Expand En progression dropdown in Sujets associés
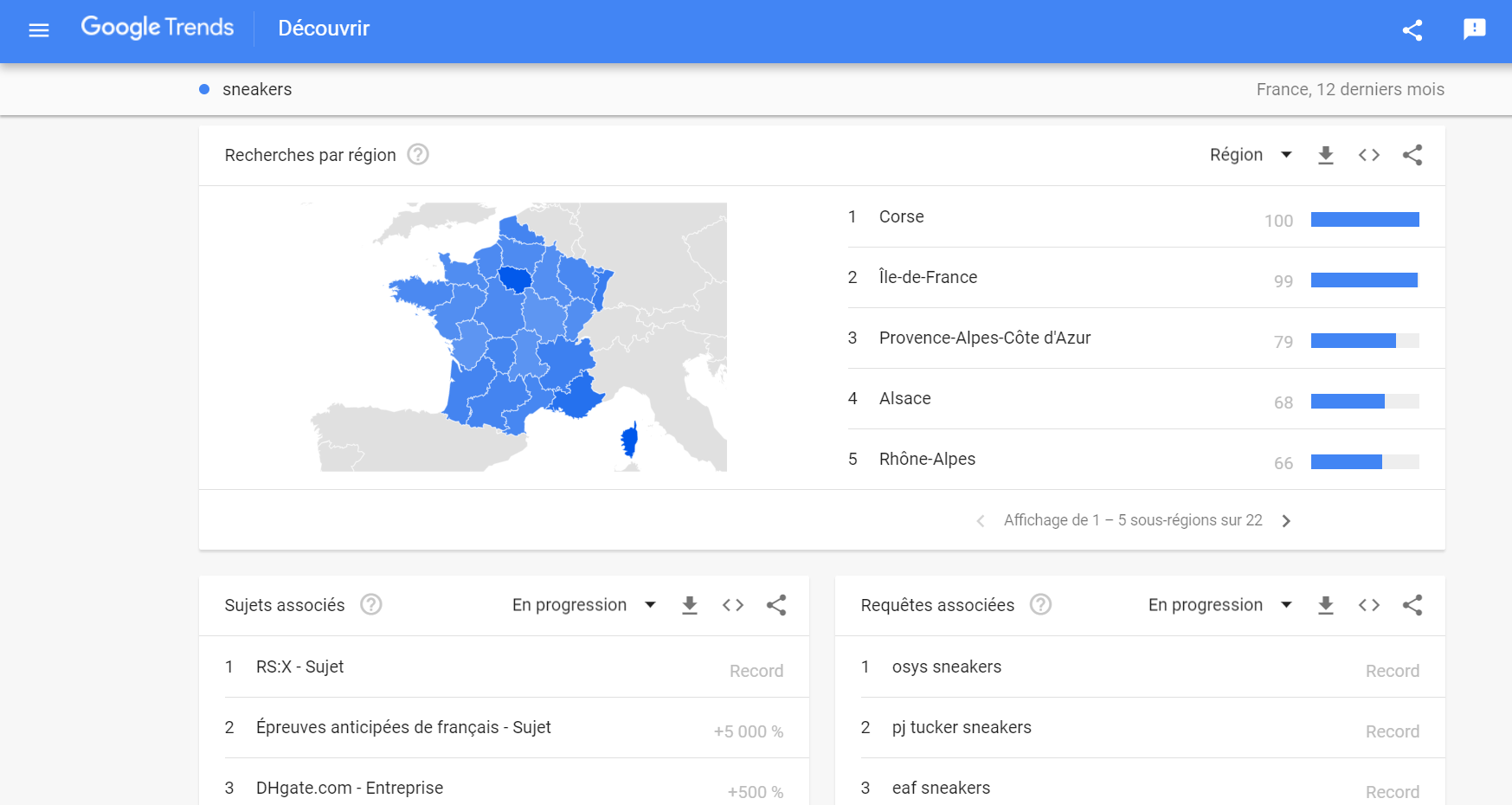 pyautogui.click(x=584, y=605)
